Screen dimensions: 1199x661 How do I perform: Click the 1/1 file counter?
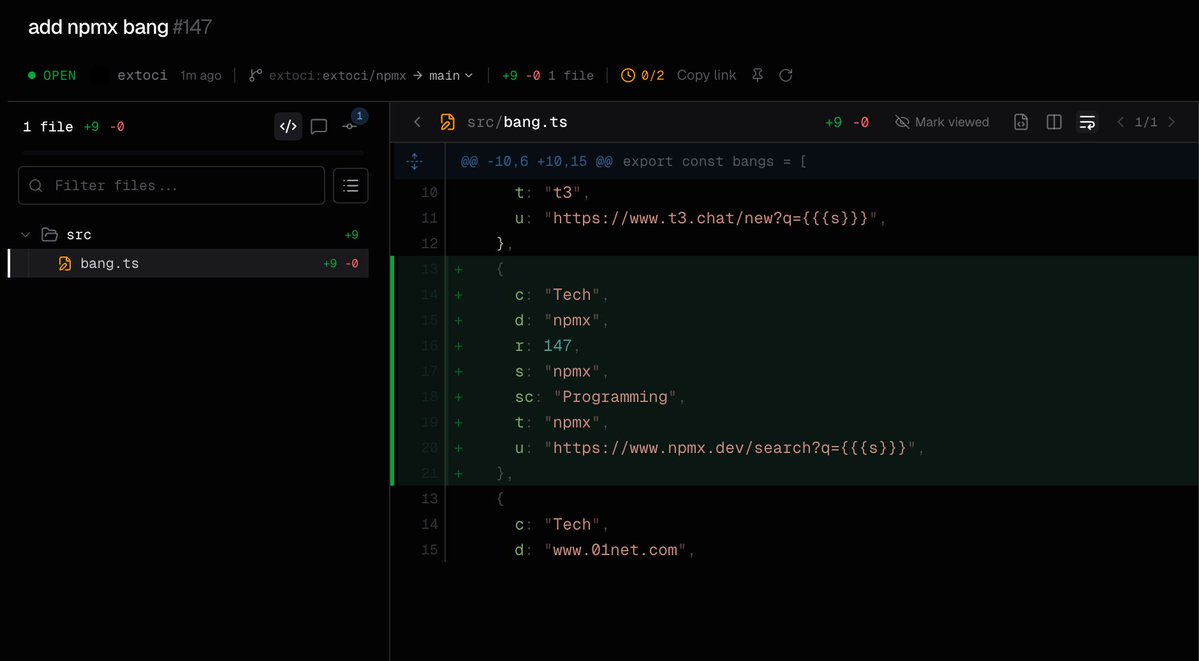pos(1145,122)
